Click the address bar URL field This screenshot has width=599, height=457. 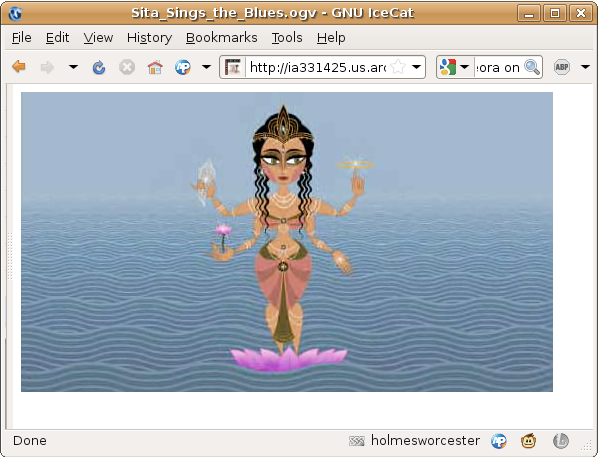(318, 67)
